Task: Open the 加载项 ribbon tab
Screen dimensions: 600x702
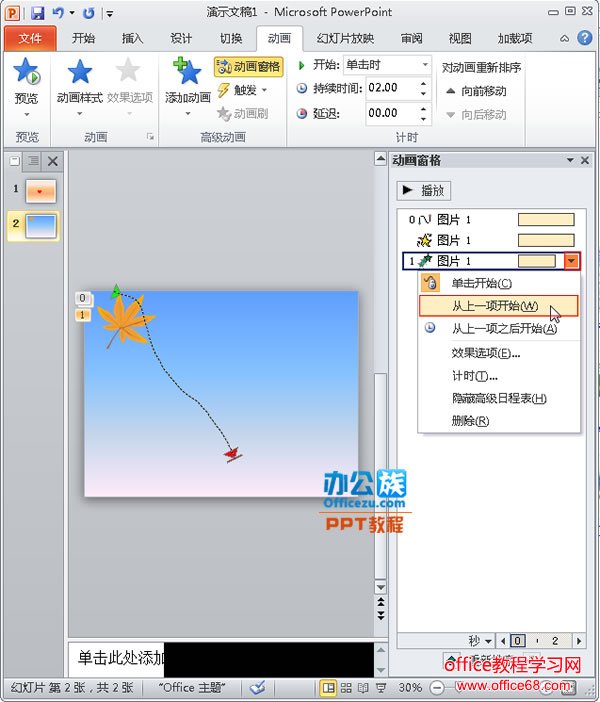Action: click(514, 39)
